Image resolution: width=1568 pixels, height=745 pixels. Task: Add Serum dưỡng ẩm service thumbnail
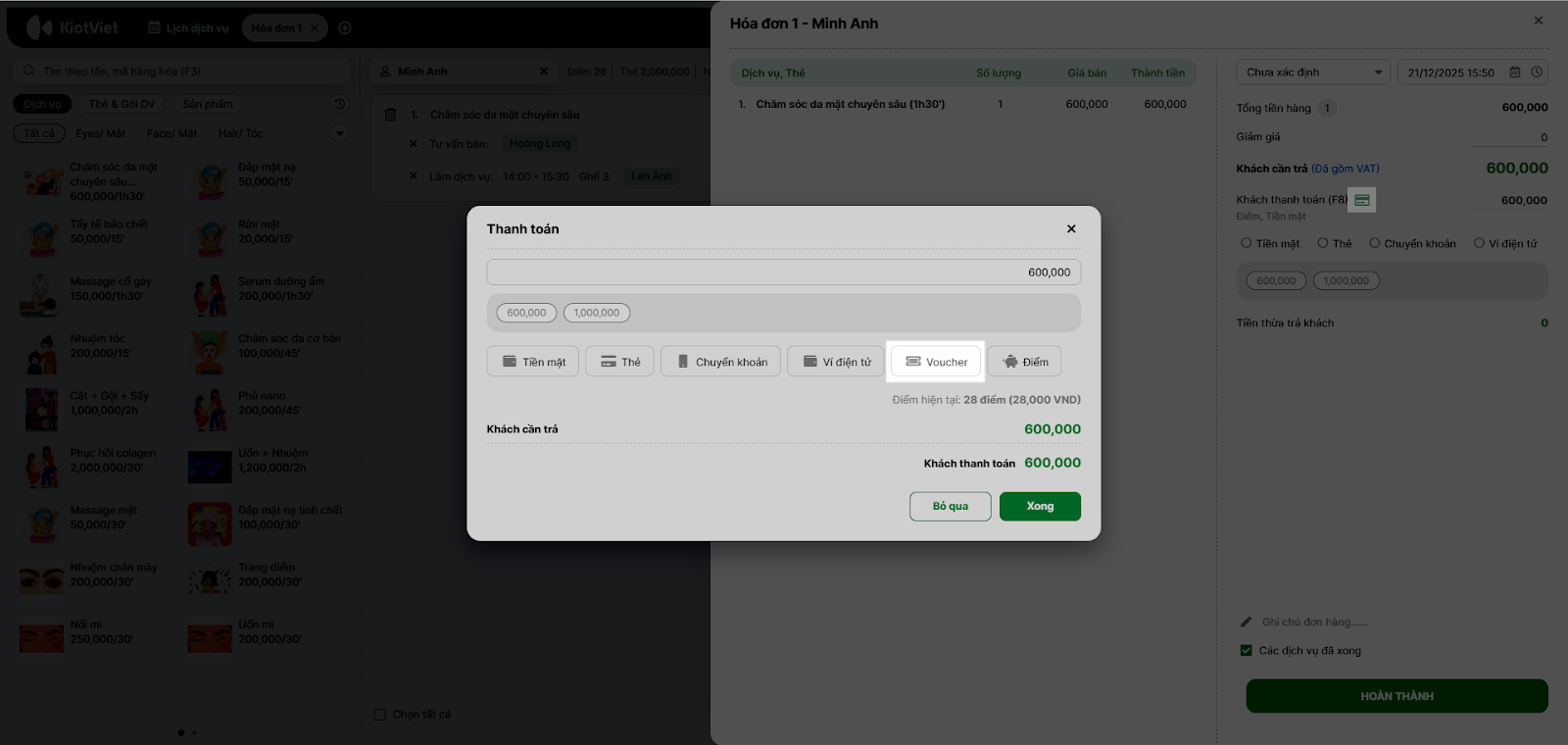point(210,295)
